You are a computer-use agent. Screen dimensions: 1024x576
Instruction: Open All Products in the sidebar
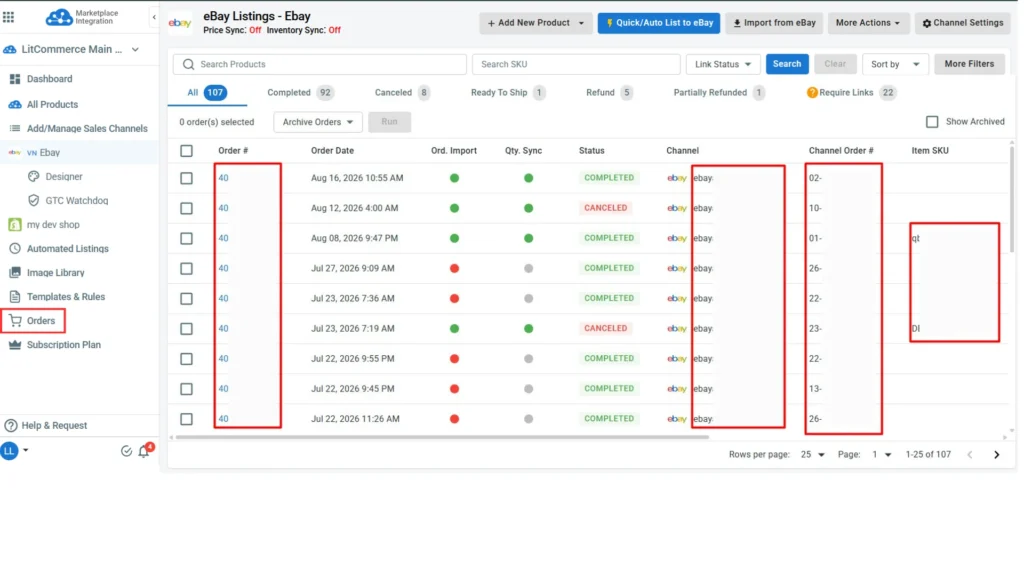[52, 104]
